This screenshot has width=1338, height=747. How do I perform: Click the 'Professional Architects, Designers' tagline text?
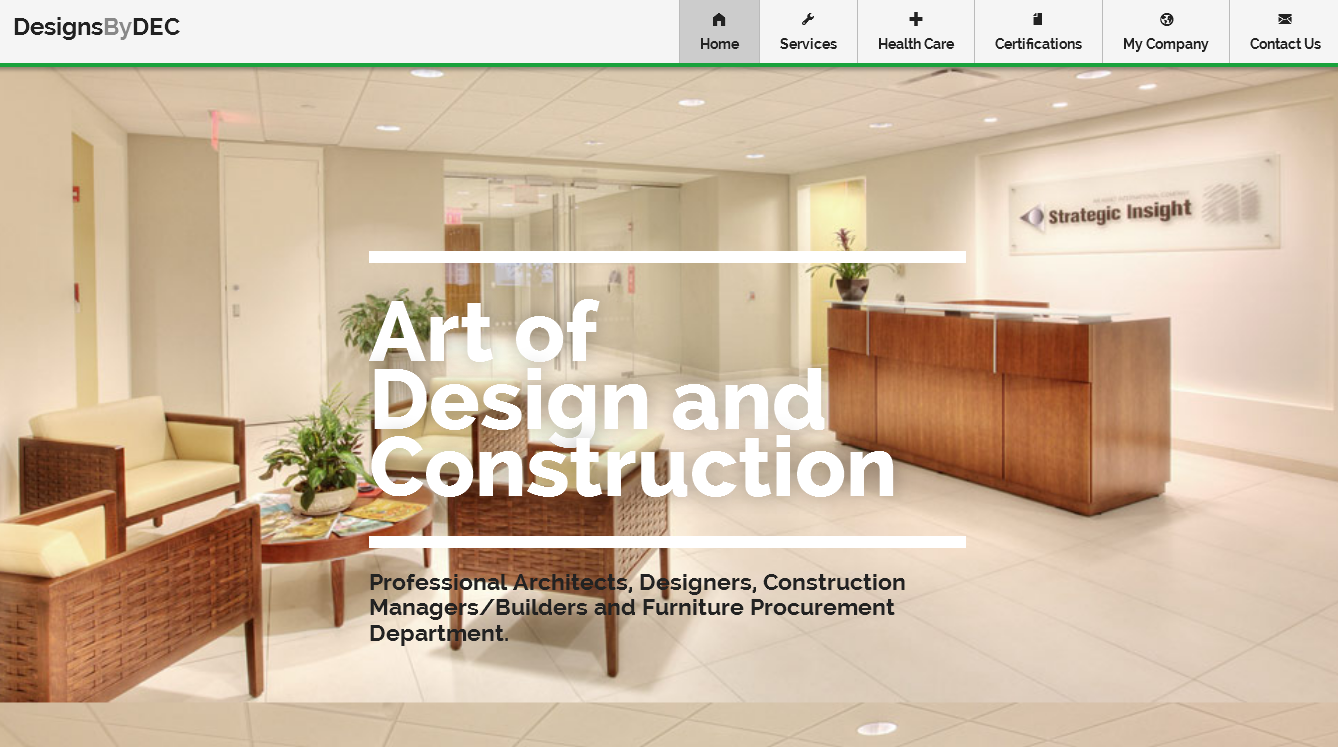[637, 607]
